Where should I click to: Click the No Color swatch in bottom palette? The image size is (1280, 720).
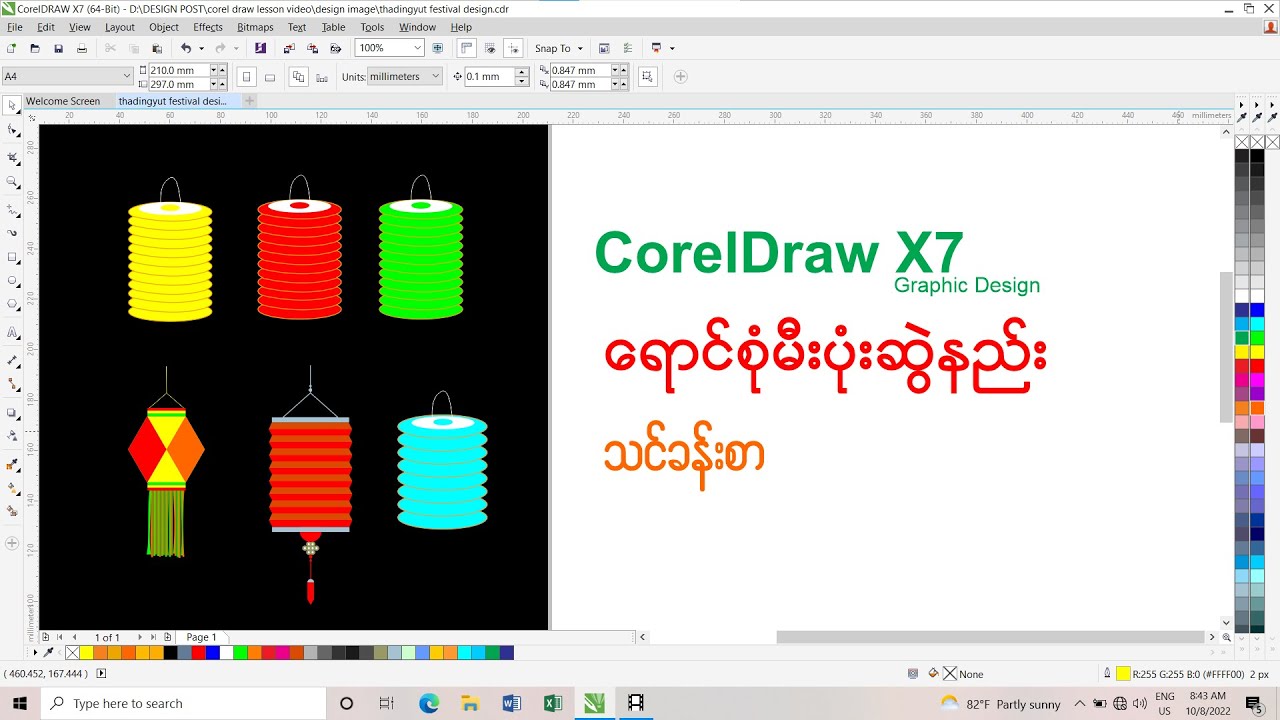72,653
